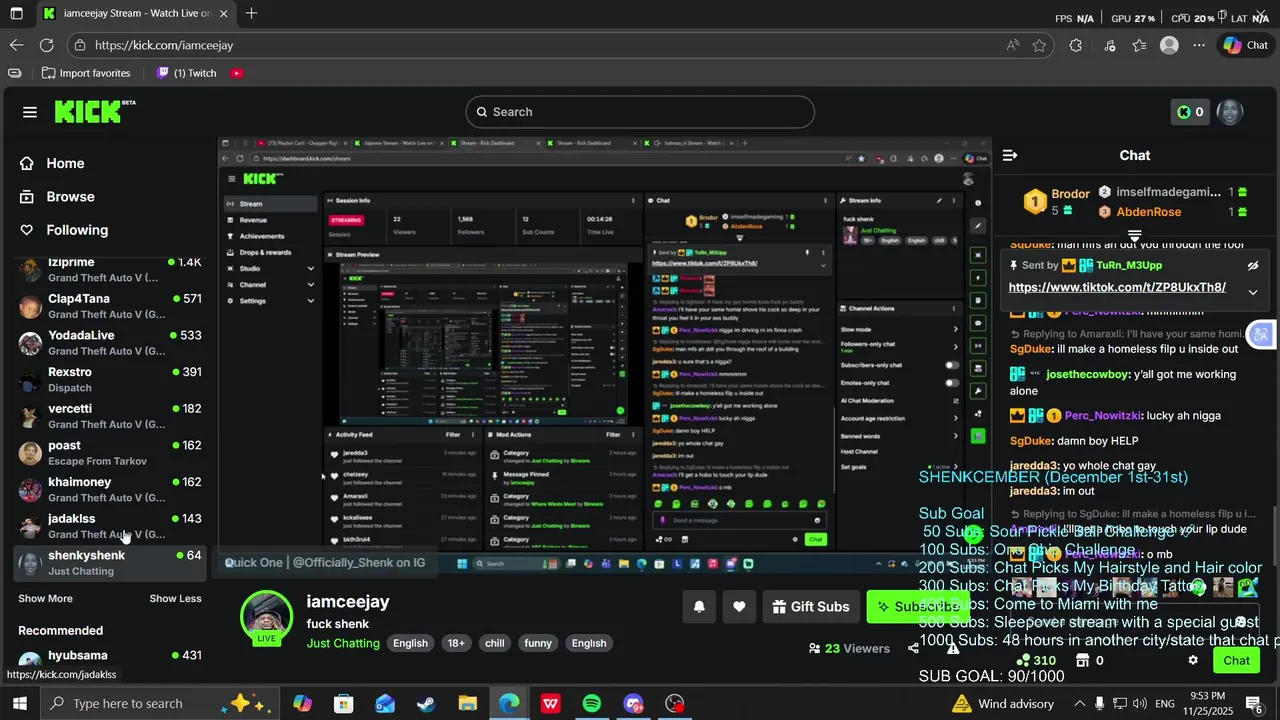Open the media control icon

(x=1110, y=45)
